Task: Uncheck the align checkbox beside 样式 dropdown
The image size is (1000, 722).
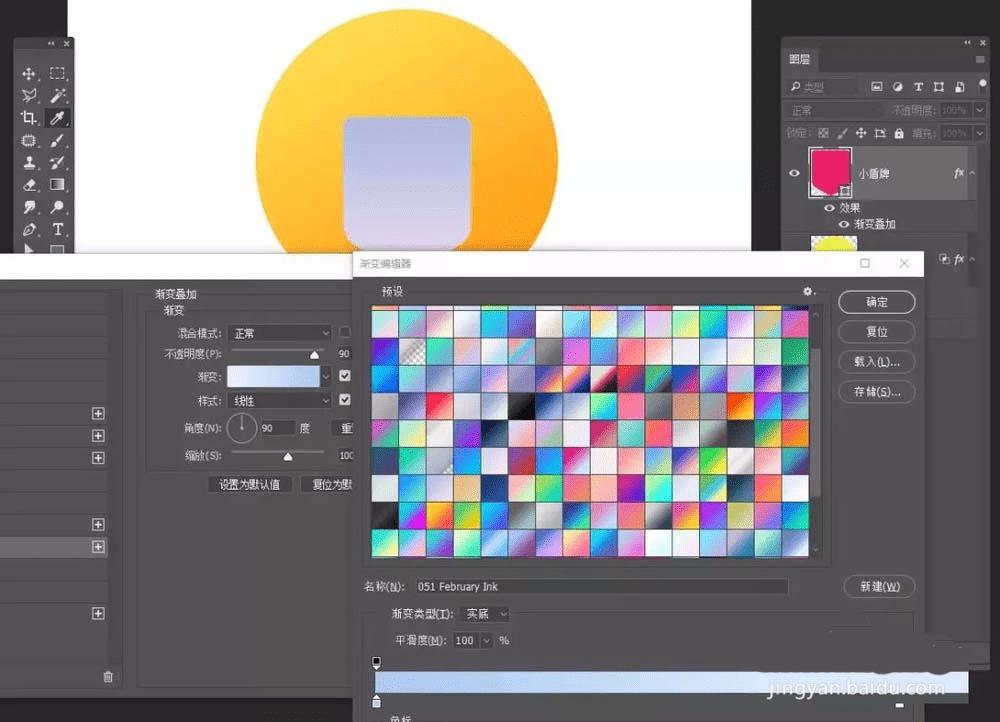Action: [x=345, y=399]
